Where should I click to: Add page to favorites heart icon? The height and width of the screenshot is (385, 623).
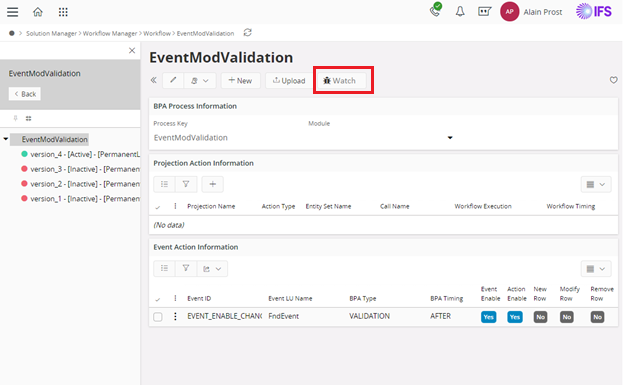(613, 80)
